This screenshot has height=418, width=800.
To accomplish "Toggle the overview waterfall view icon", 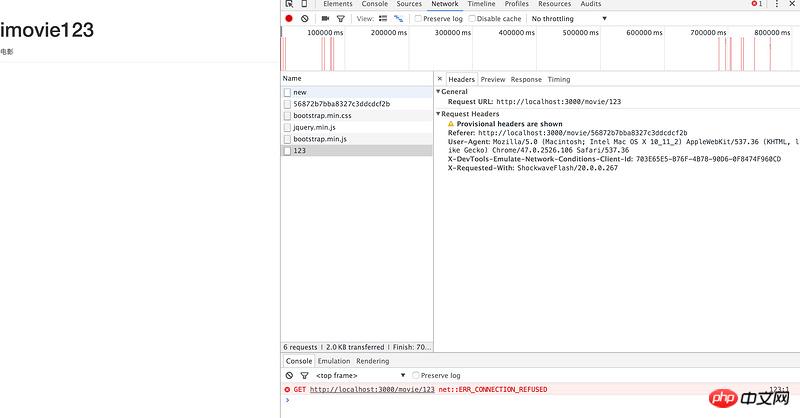I will pyautogui.click(x=398, y=18).
